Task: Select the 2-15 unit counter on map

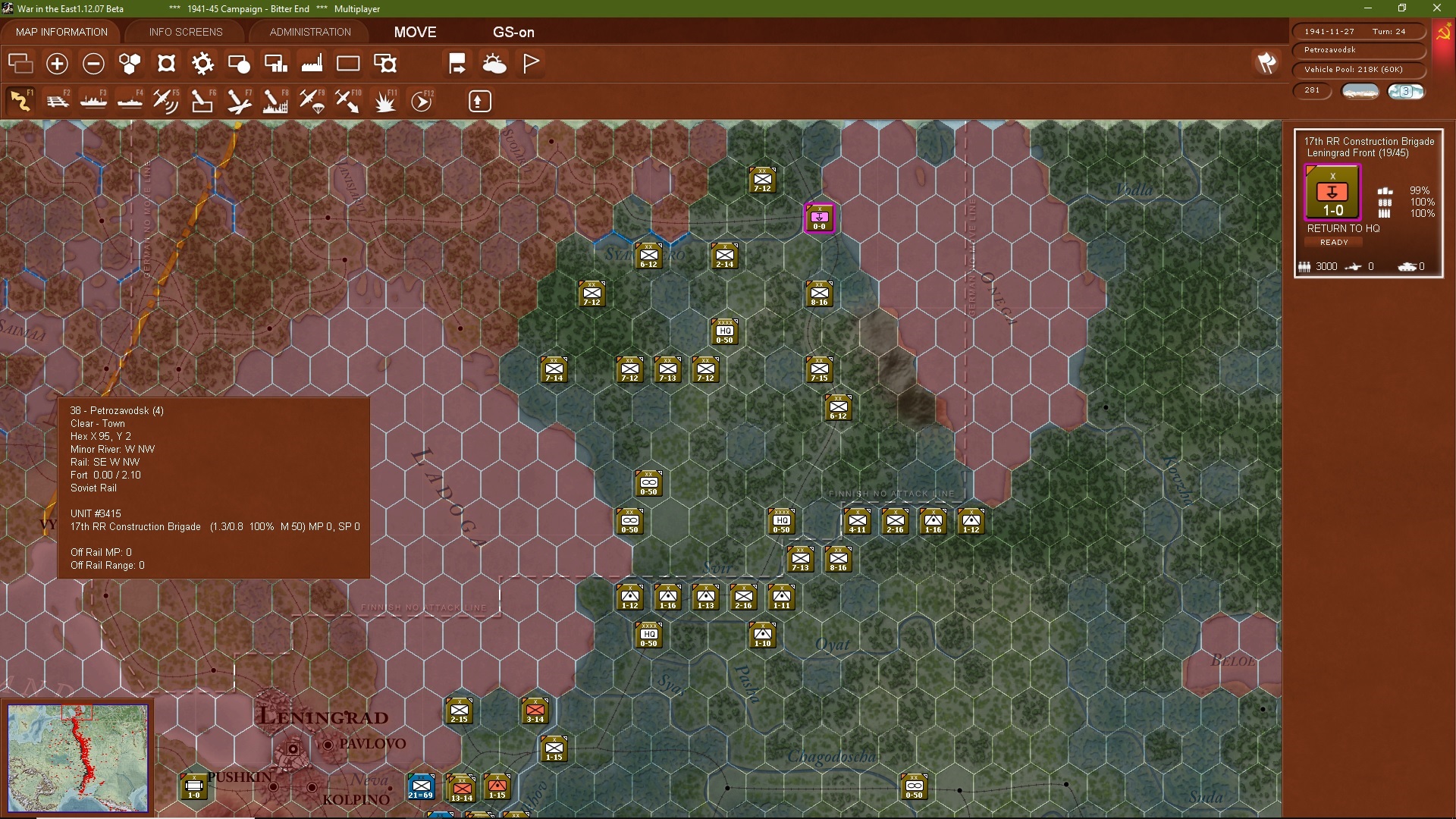Action: [459, 711]
